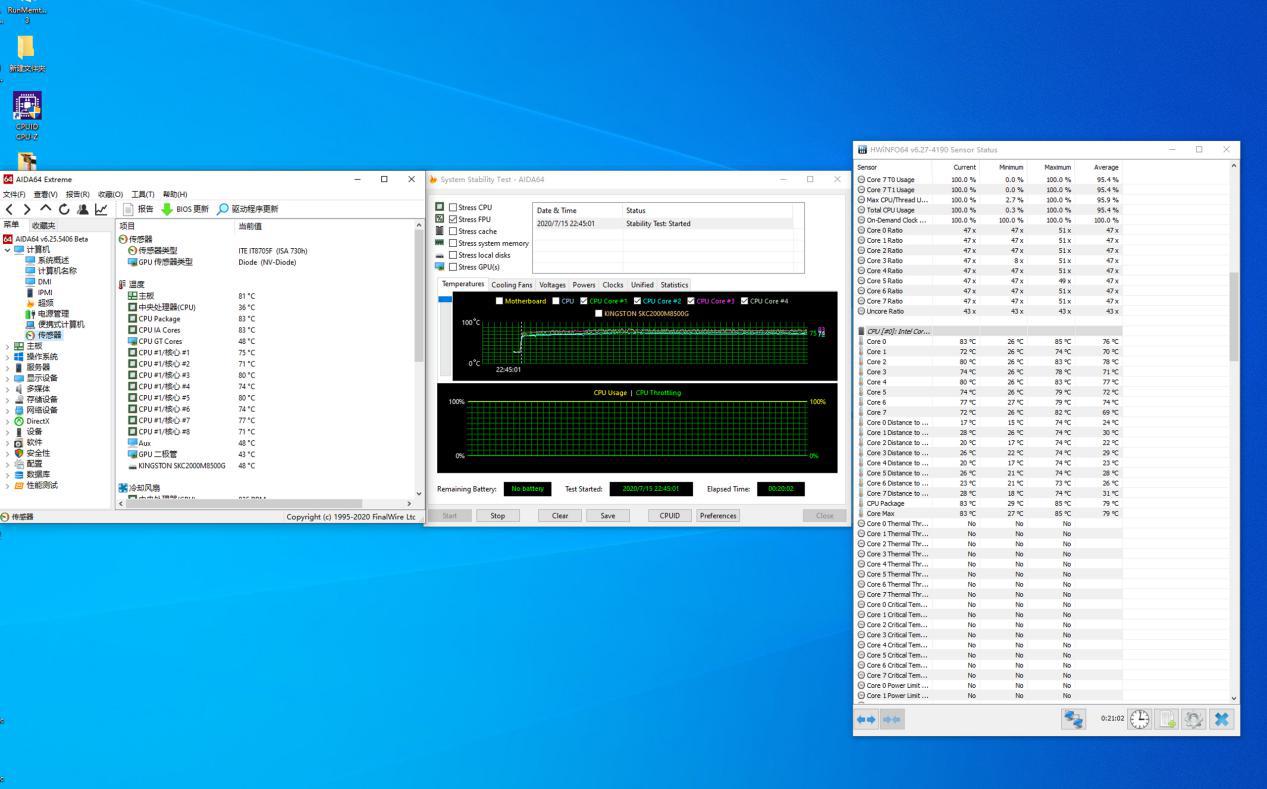Expand the DirectX tree node

8,421
